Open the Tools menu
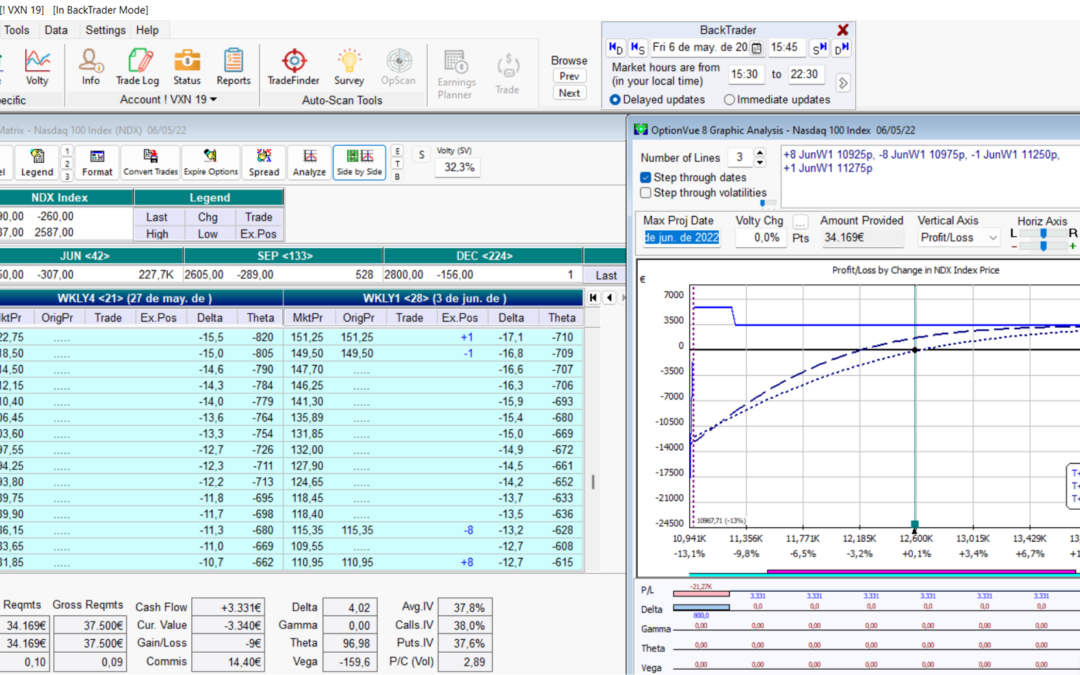Viewport: 1080px width, 675px height. point(17,30)
